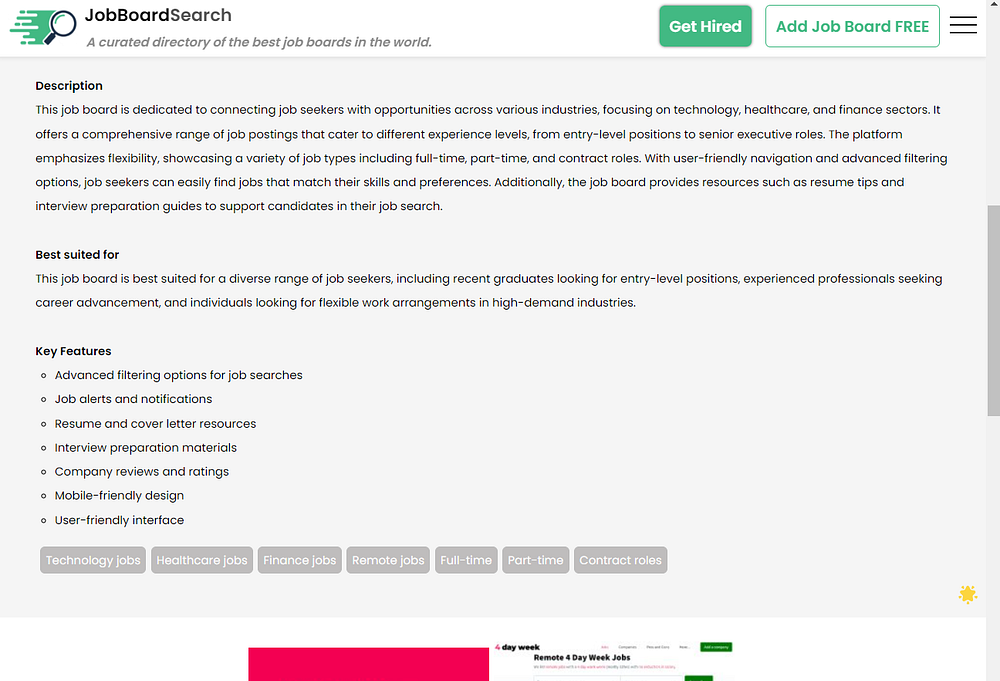Select the Technology jobs tag
The image size is (1000, 681).
pyautogui.click(x=93, y=560)
